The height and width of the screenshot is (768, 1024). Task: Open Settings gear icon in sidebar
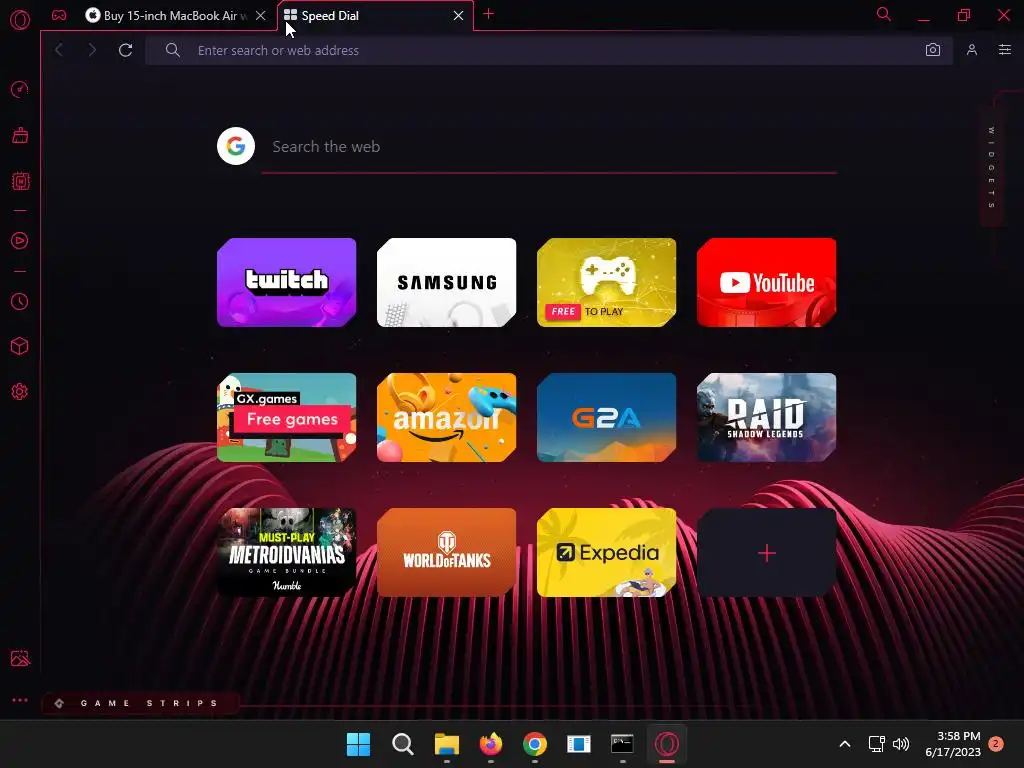20,391
